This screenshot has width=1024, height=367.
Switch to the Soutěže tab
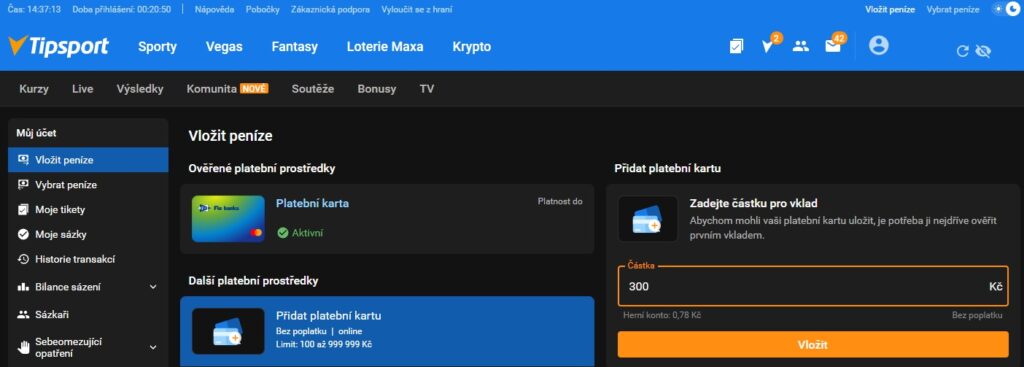tap(313, 89)
